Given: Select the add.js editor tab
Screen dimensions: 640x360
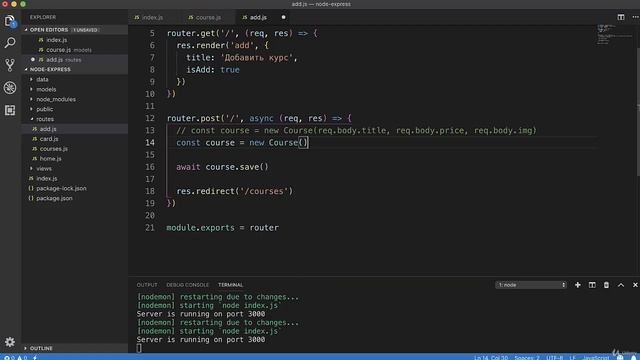Looking at the screenshot, I should 258,17.
